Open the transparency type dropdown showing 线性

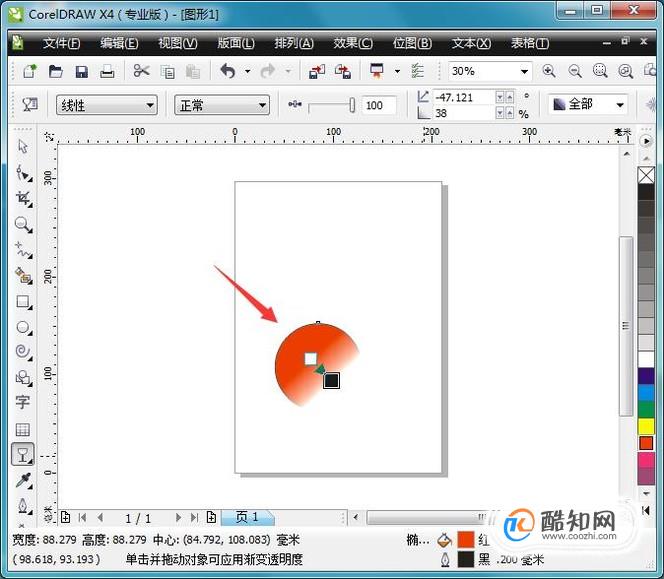107,105
